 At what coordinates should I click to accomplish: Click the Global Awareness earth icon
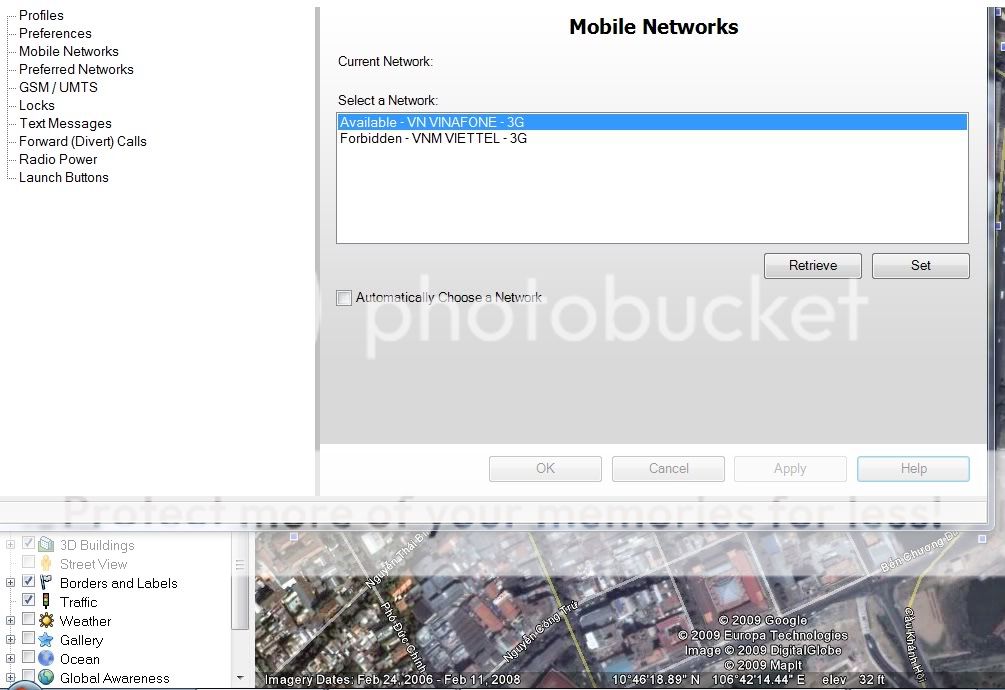46,678
